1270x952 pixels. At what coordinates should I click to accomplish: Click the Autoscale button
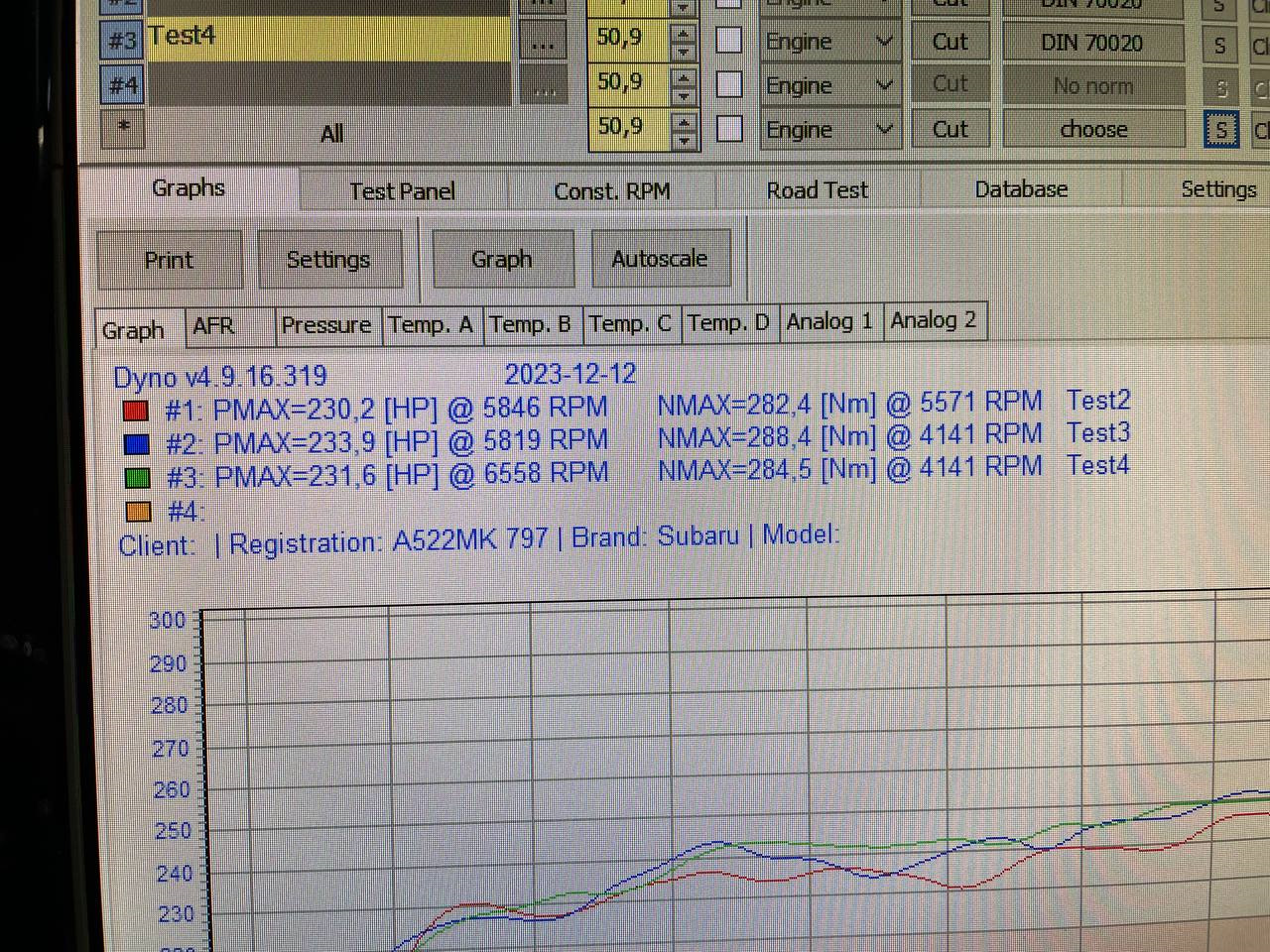660,258
